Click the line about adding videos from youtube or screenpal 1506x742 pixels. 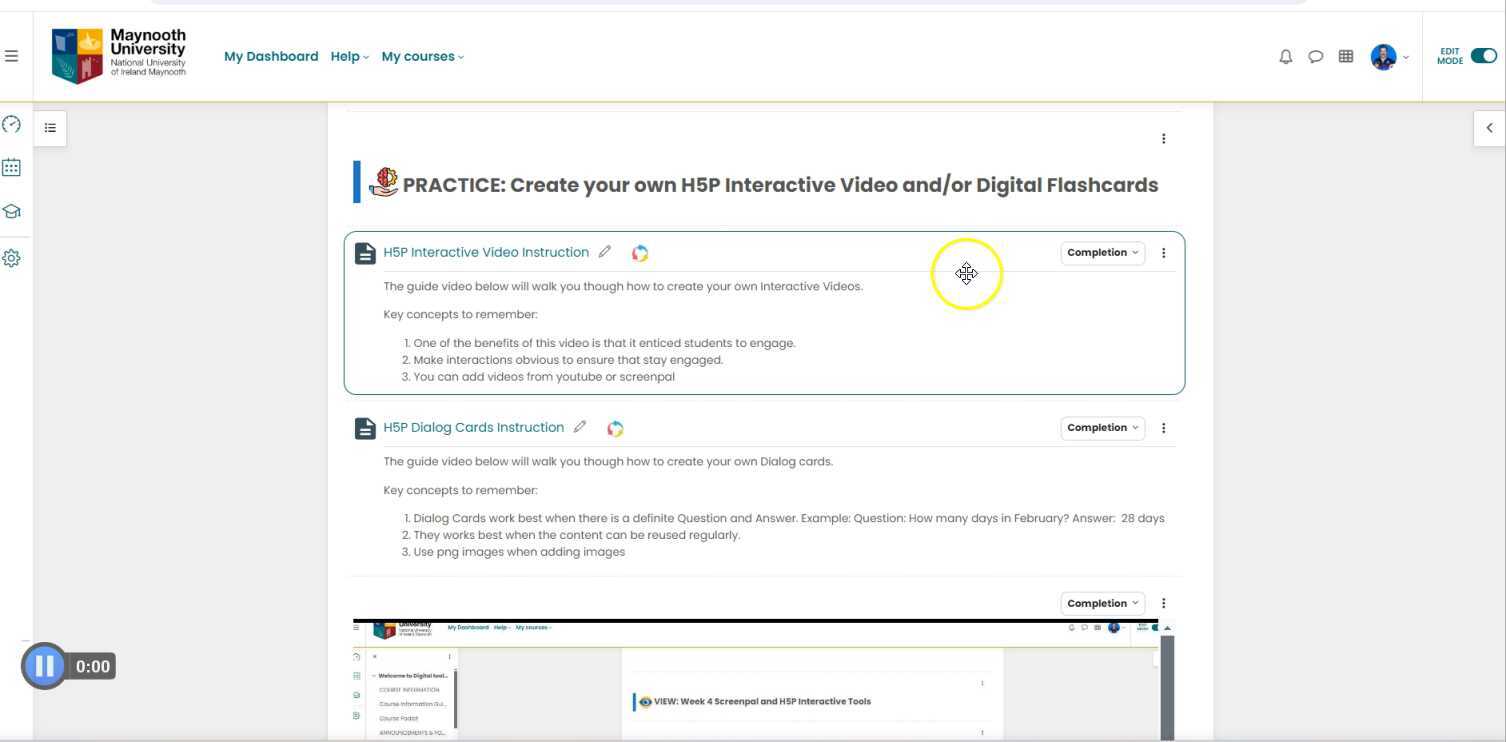click(x=544, y=377)
